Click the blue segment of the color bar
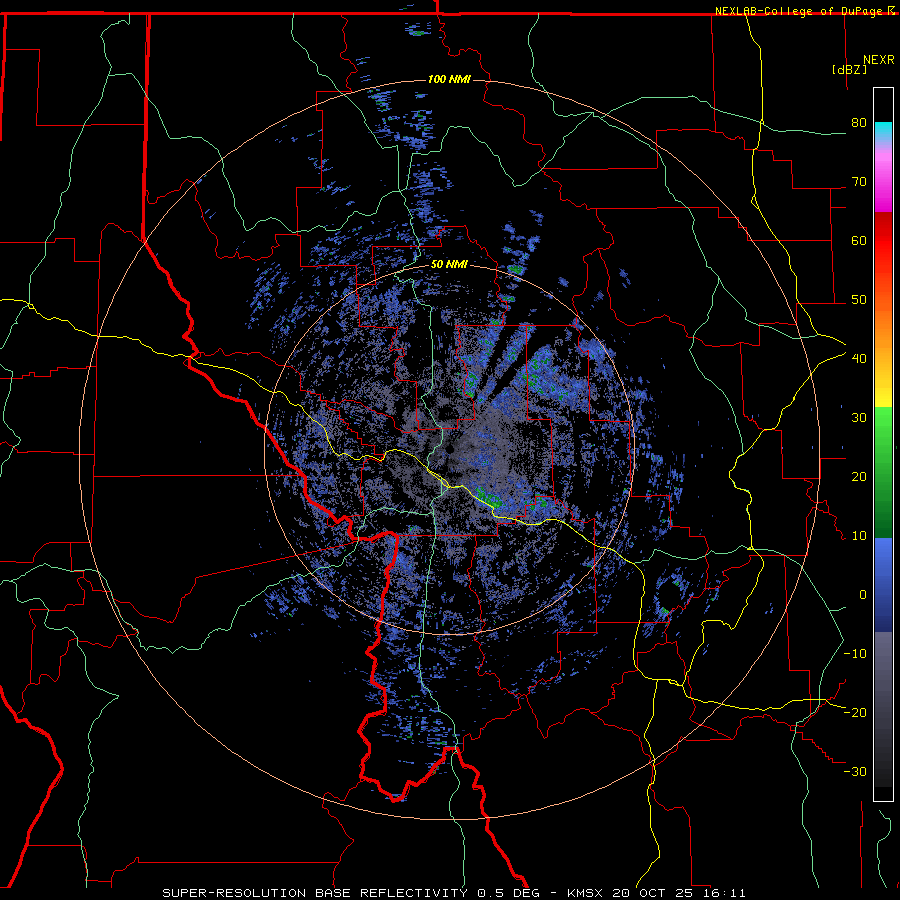 pos(883,584)
